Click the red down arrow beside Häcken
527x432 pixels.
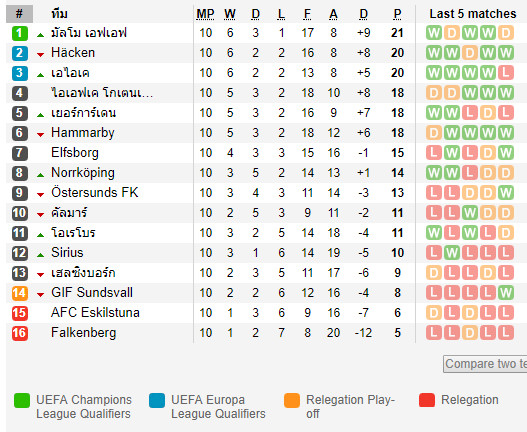pos(41,54)
